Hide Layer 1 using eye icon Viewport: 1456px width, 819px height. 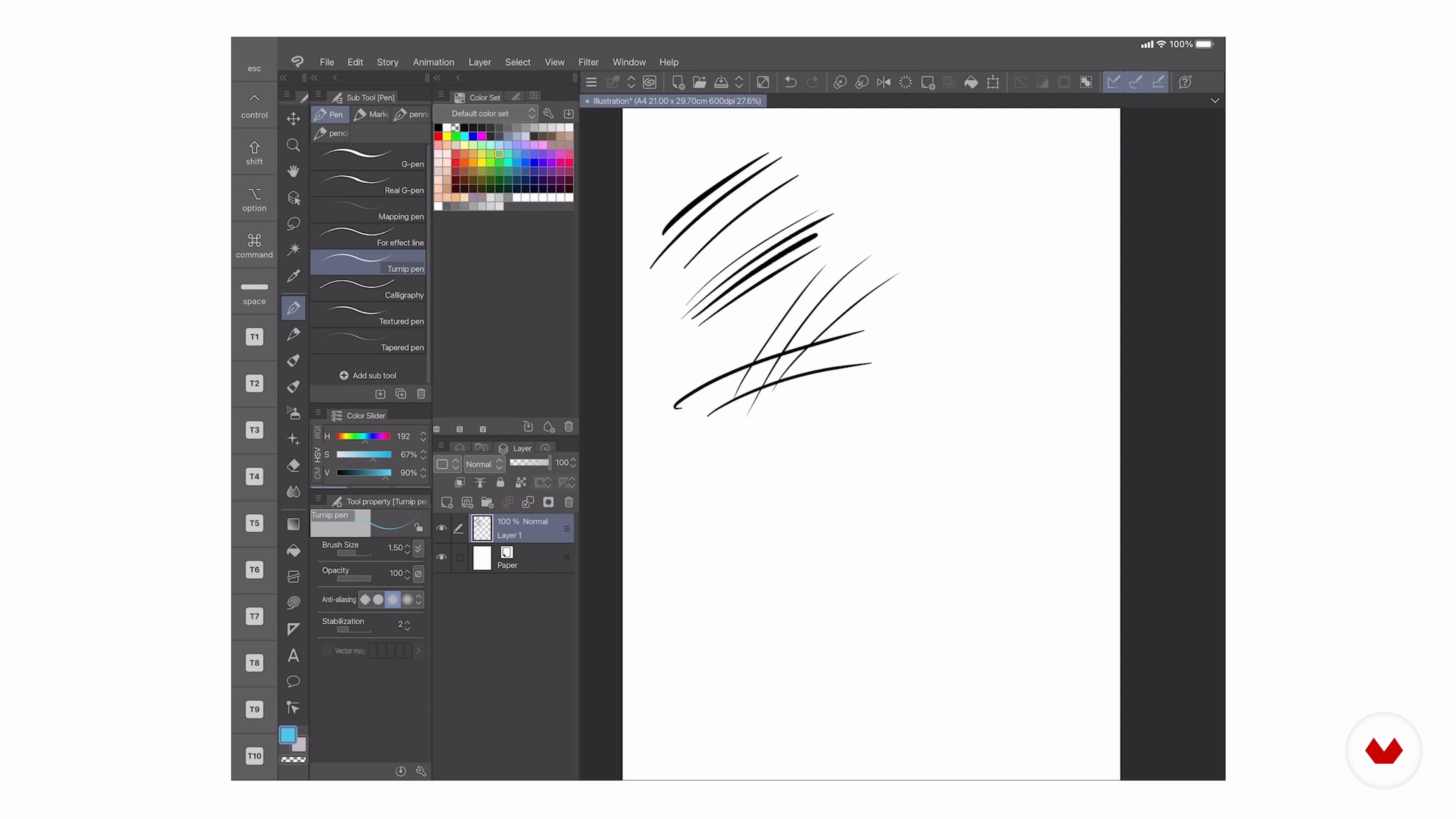point(441,528)
